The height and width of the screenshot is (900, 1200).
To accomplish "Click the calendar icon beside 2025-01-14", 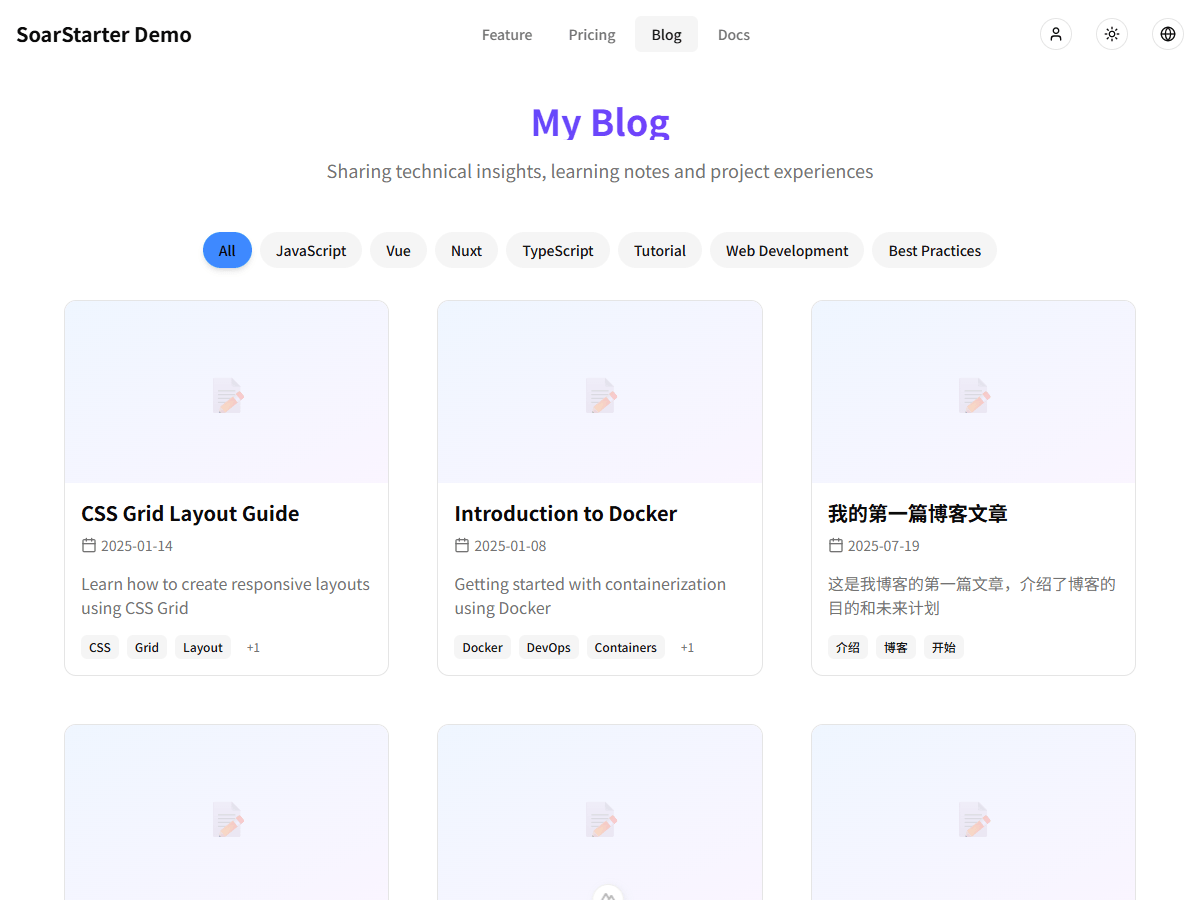I will [x=87, y=545].
